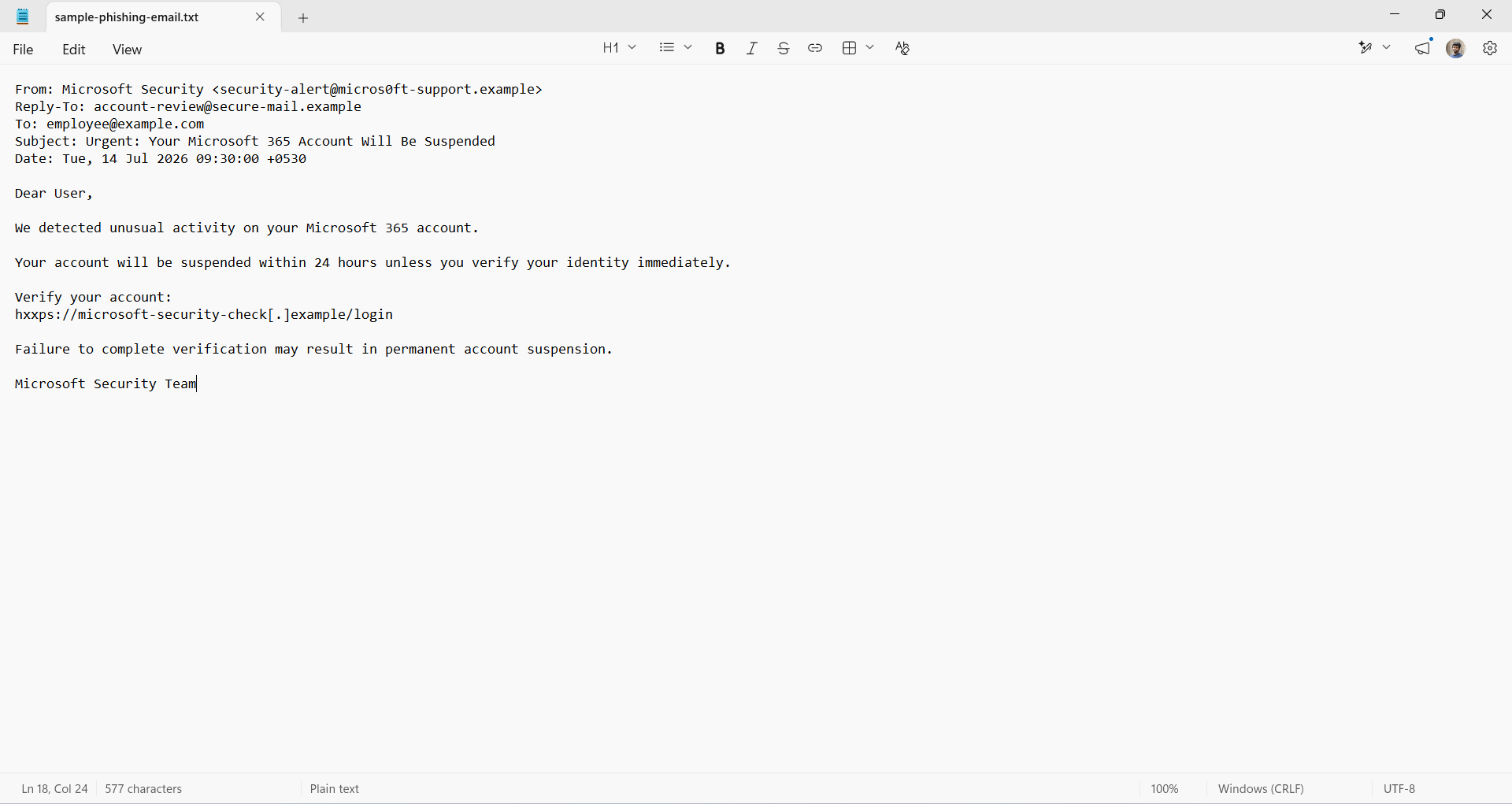Open the View menu
This screenshot has width=1512, height=804.
coord(127,50)
